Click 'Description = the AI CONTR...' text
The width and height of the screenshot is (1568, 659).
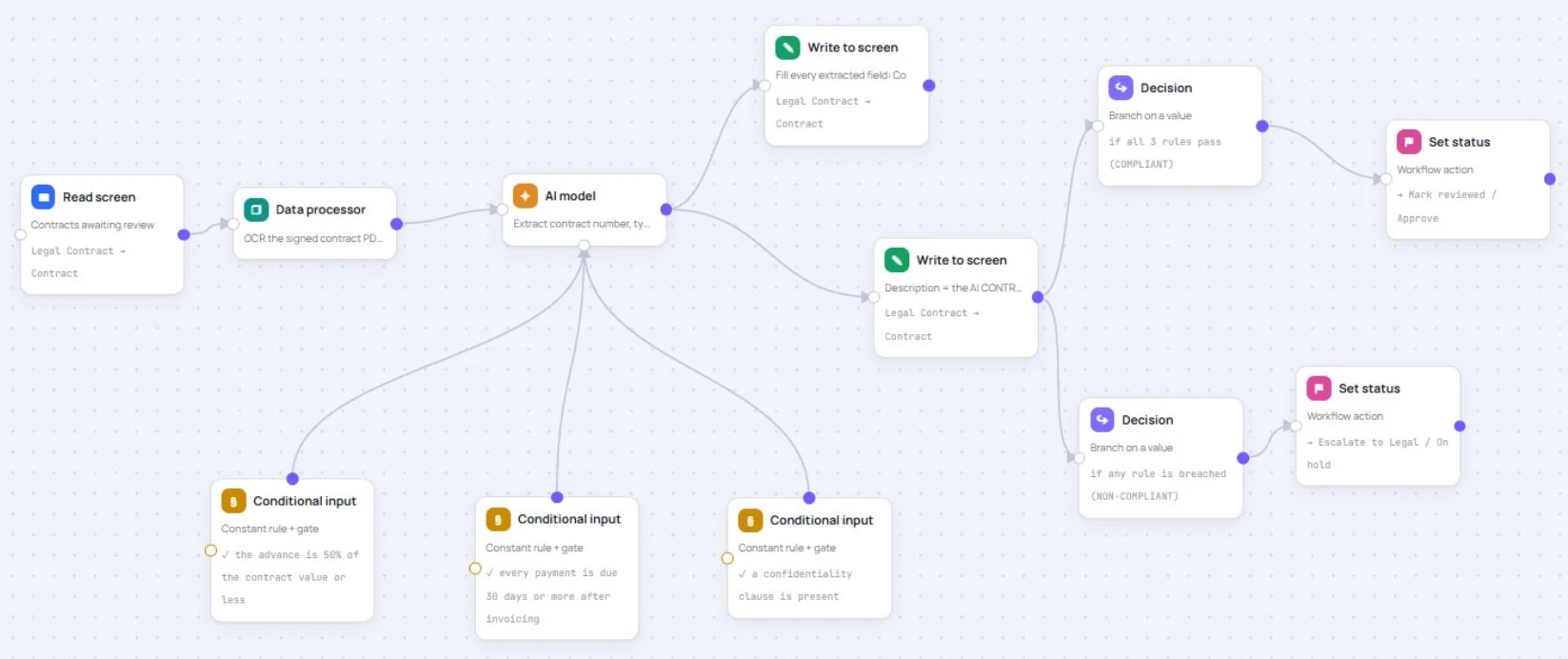pos(953,288)
